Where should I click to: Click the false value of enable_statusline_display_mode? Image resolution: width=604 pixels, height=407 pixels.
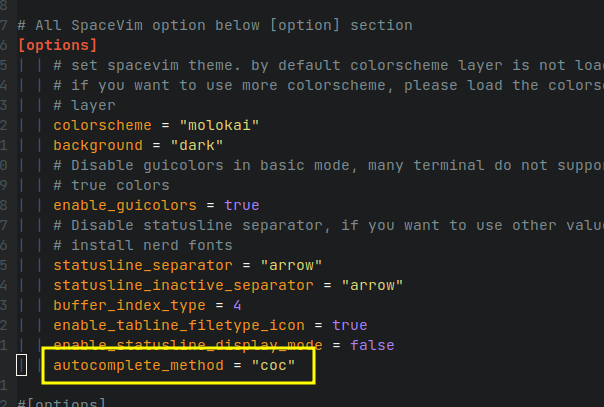tap(372, 345)
